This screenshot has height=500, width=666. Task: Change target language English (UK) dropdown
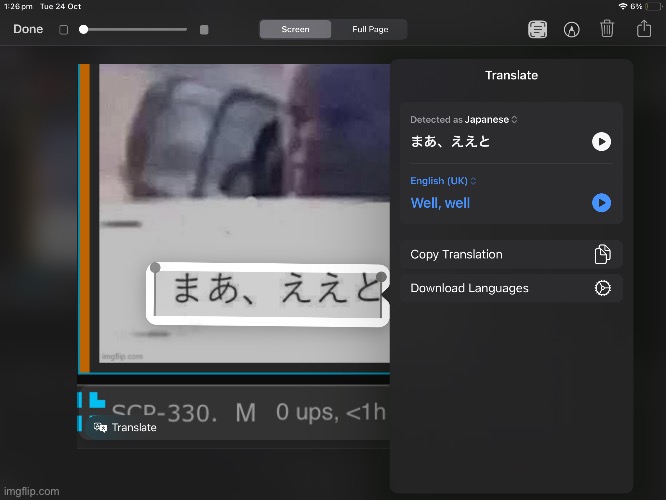pos(443,181)
